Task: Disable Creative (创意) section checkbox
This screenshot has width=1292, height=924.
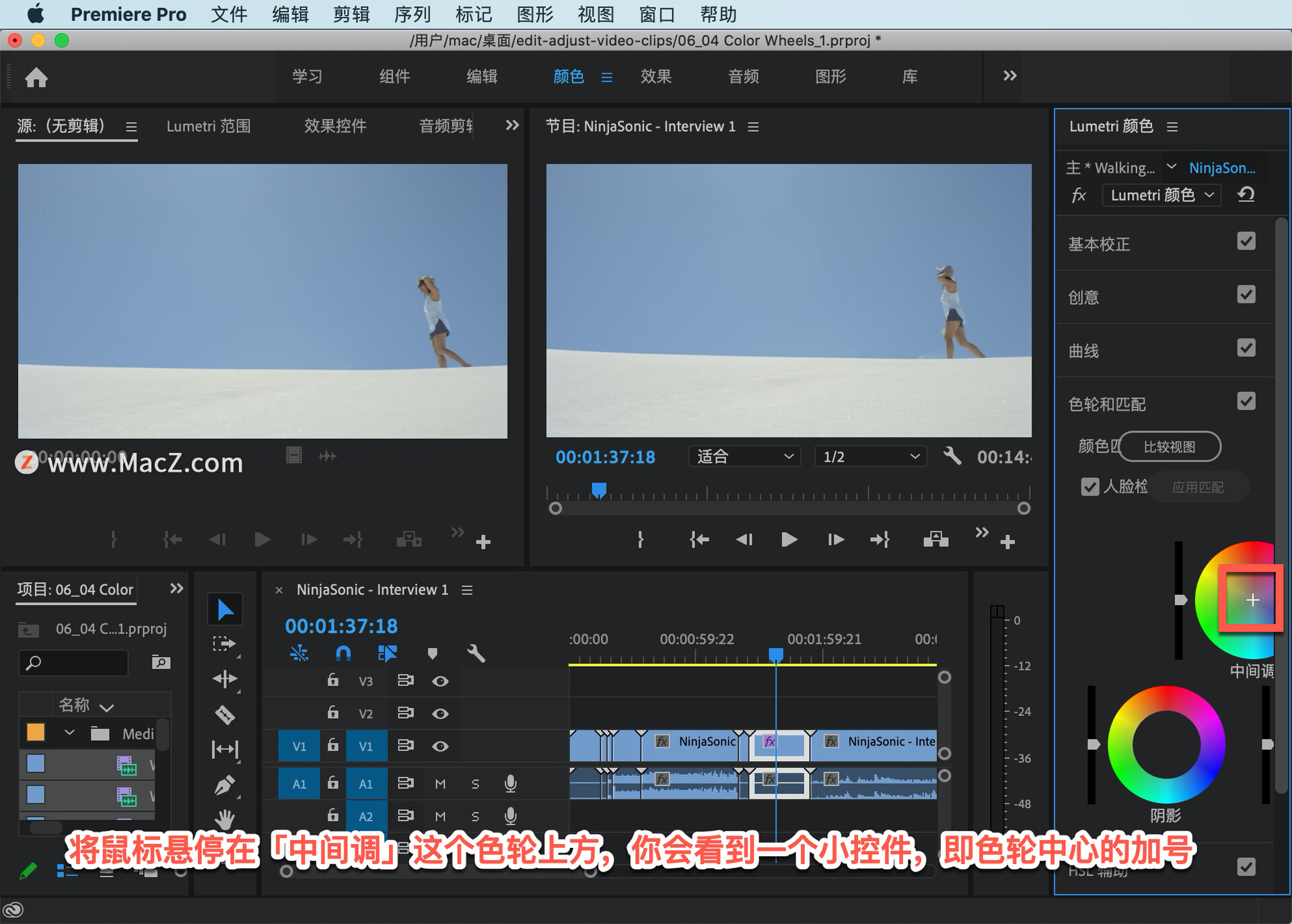Action: (1246, 294)
